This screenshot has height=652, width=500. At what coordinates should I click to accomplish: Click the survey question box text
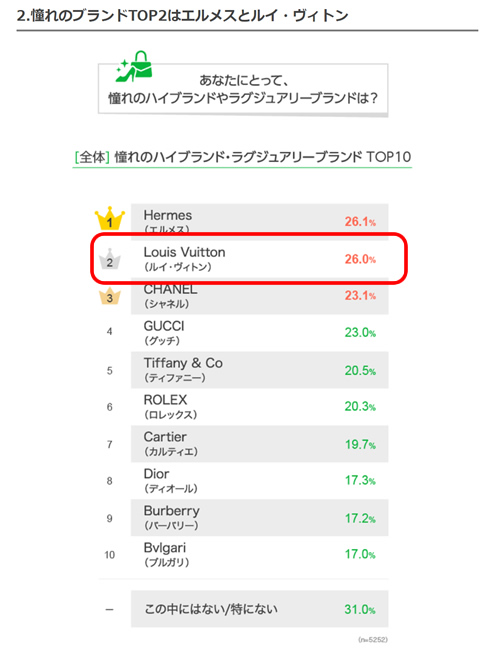tap(243, 89)
